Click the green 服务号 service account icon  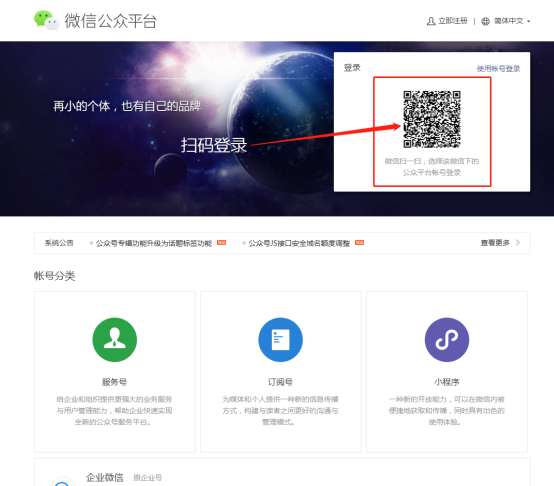click(114, 339)
